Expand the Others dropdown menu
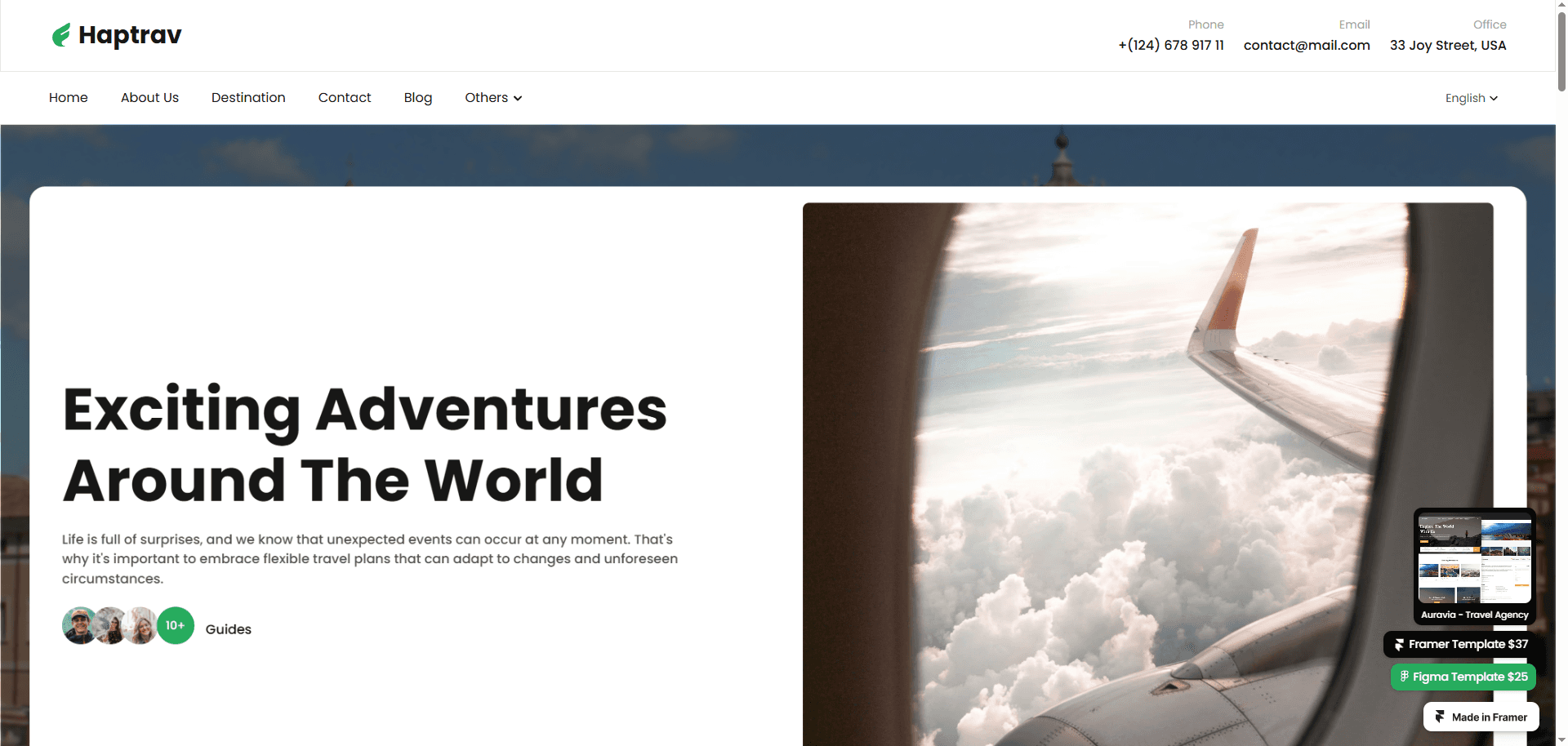This screenshot has width=1568, height=746. (493, 98)
